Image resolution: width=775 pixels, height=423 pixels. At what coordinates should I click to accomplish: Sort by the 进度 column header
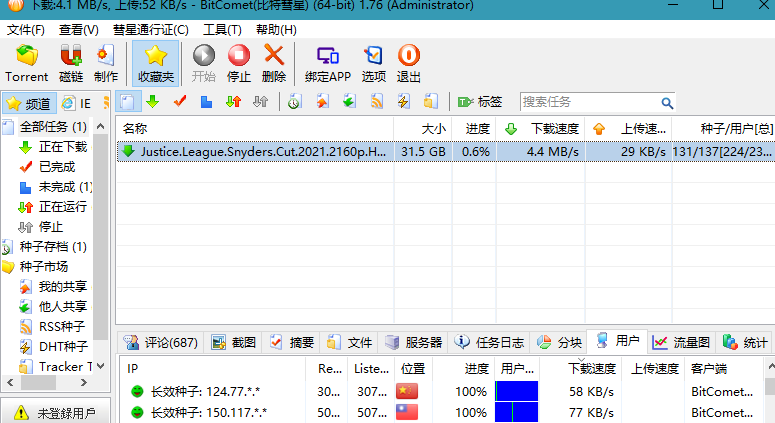click(474, 128)
